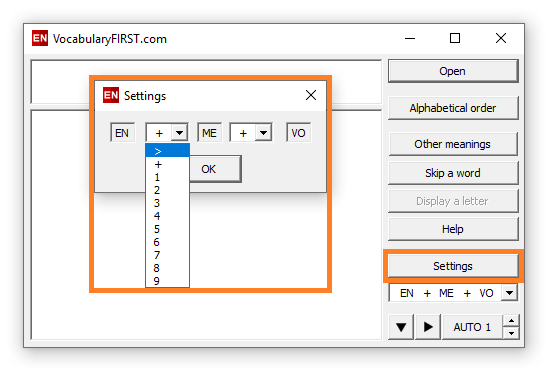Collapse the dropdown between EN and ME

coord(180,133)
